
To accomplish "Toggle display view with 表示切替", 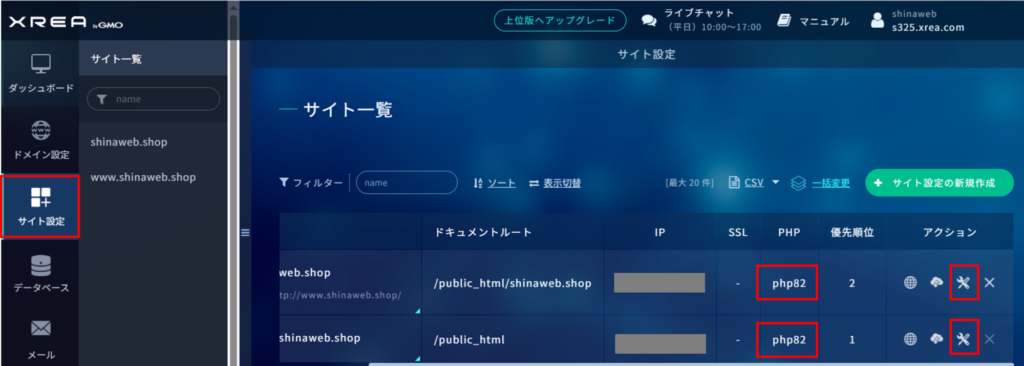I will (554, 183).
